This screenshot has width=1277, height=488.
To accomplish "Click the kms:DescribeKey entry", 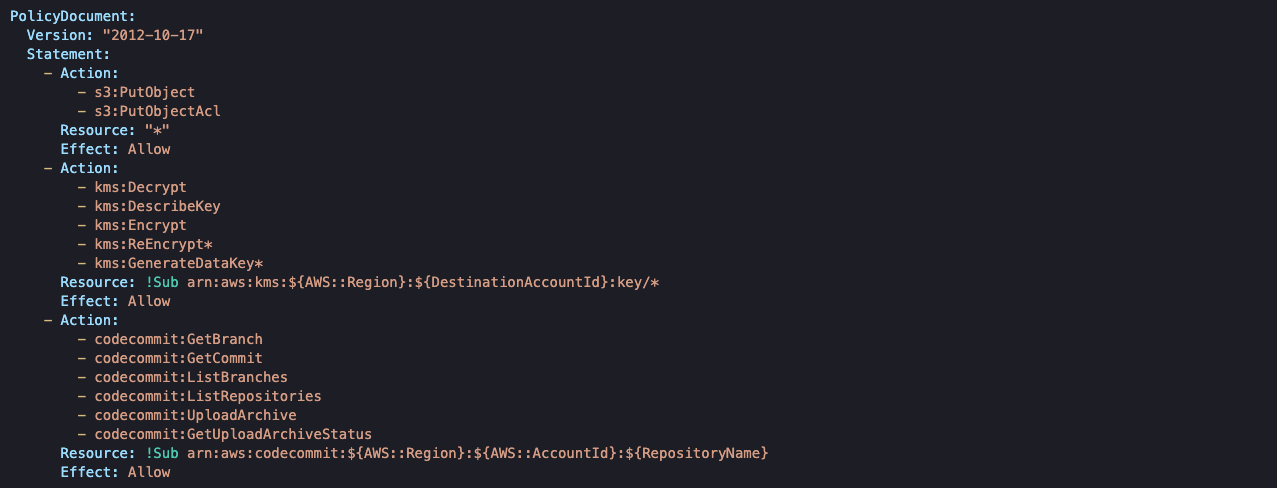I will (157, 206).
